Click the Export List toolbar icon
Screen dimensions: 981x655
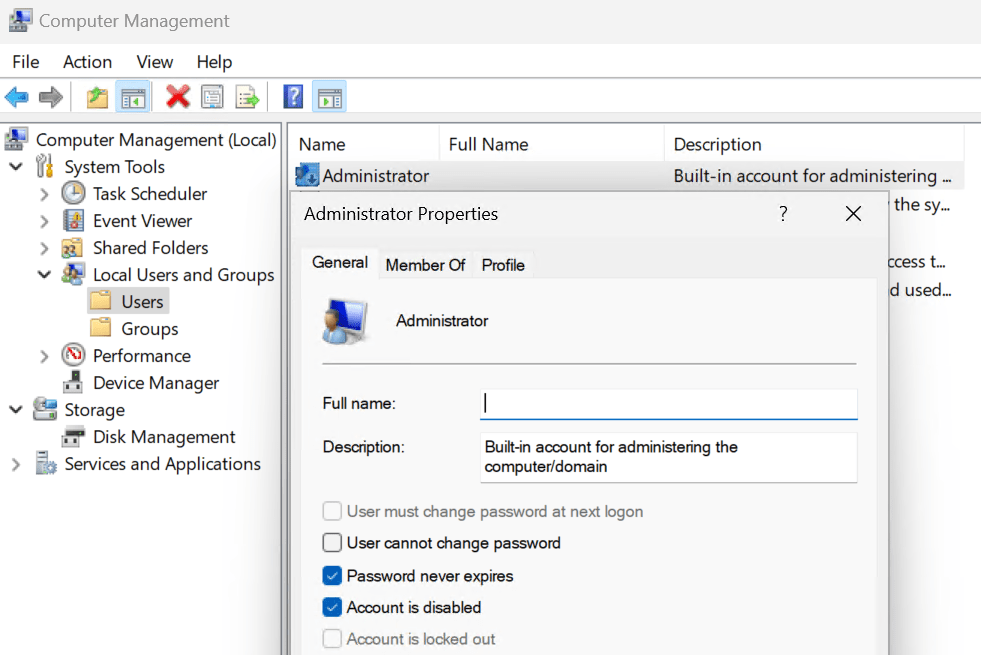247,97
